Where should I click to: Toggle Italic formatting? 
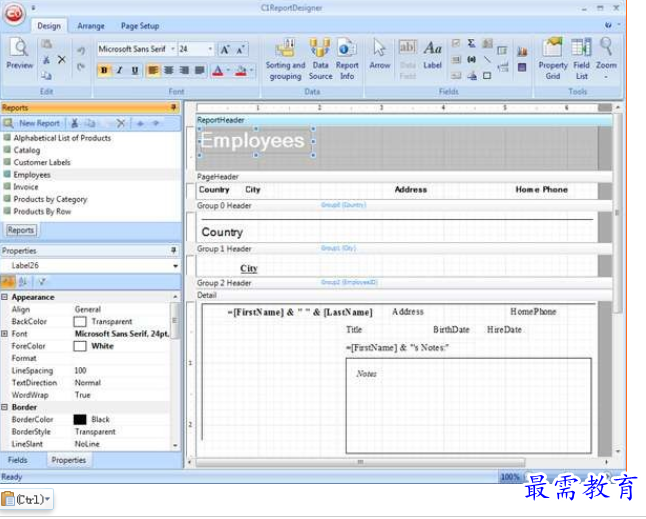(119, 70)
